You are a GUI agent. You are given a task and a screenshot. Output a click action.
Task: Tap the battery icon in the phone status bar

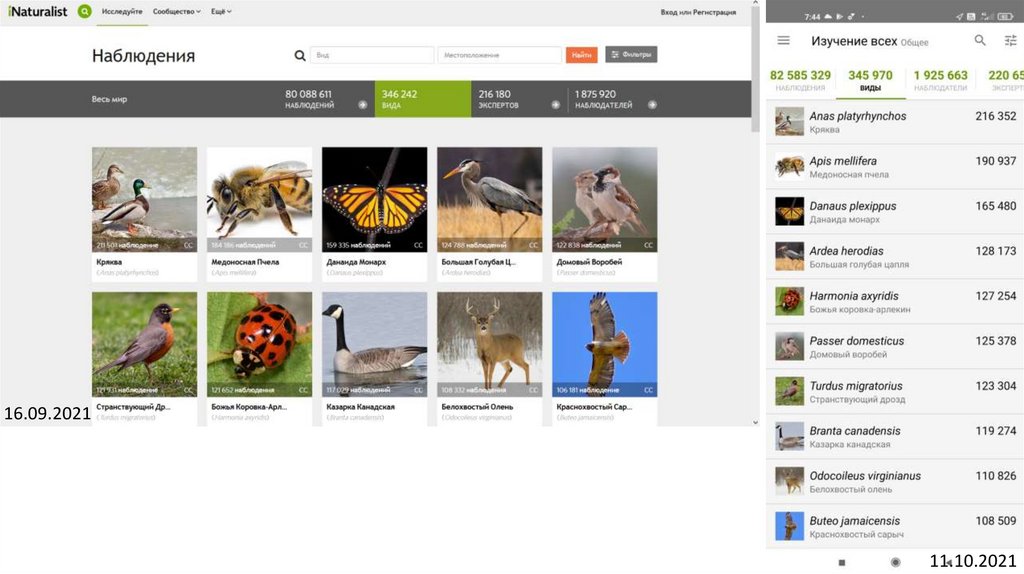1004,16
